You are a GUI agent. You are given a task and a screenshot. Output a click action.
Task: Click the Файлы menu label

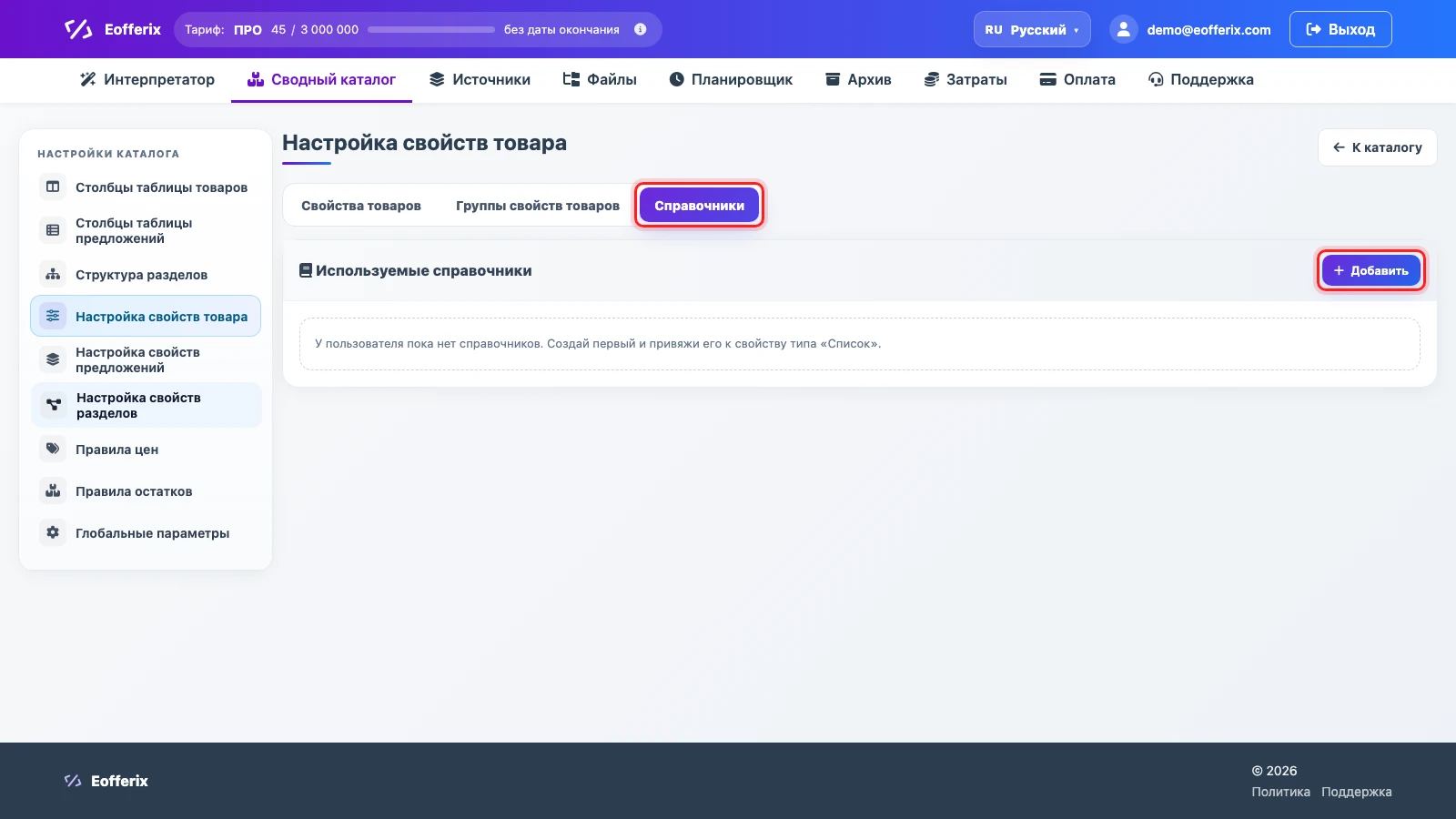click(x=612, y=79)
